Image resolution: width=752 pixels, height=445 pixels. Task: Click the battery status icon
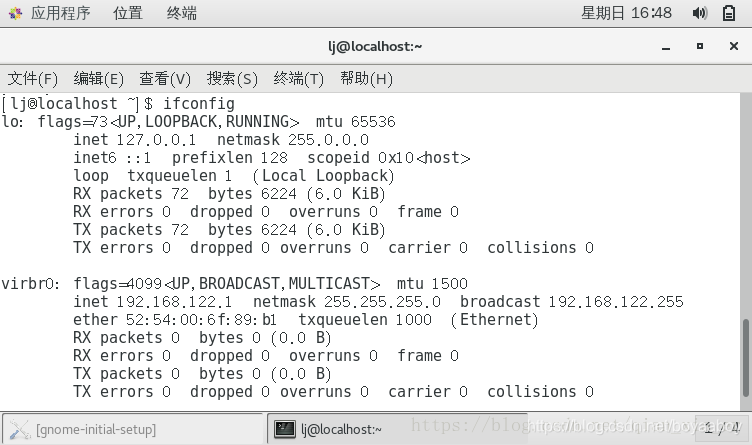coord(729,13)
